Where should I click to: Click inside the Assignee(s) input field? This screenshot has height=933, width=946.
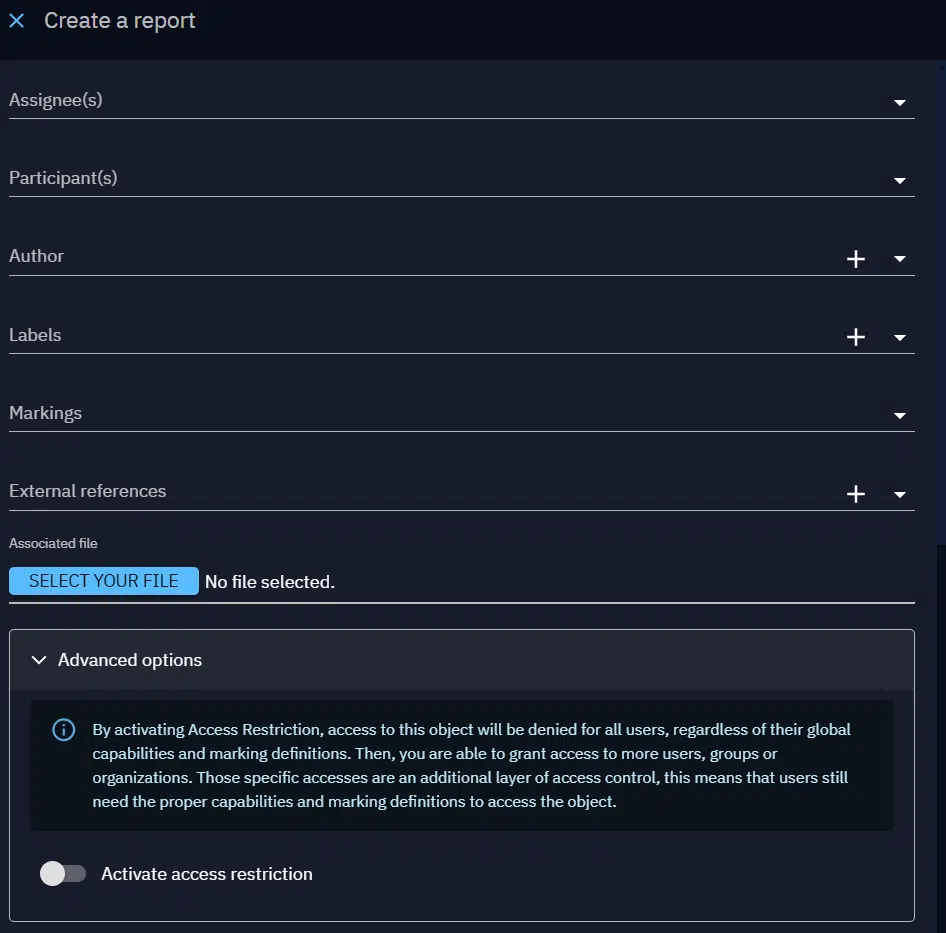click(x=400, y=105)
